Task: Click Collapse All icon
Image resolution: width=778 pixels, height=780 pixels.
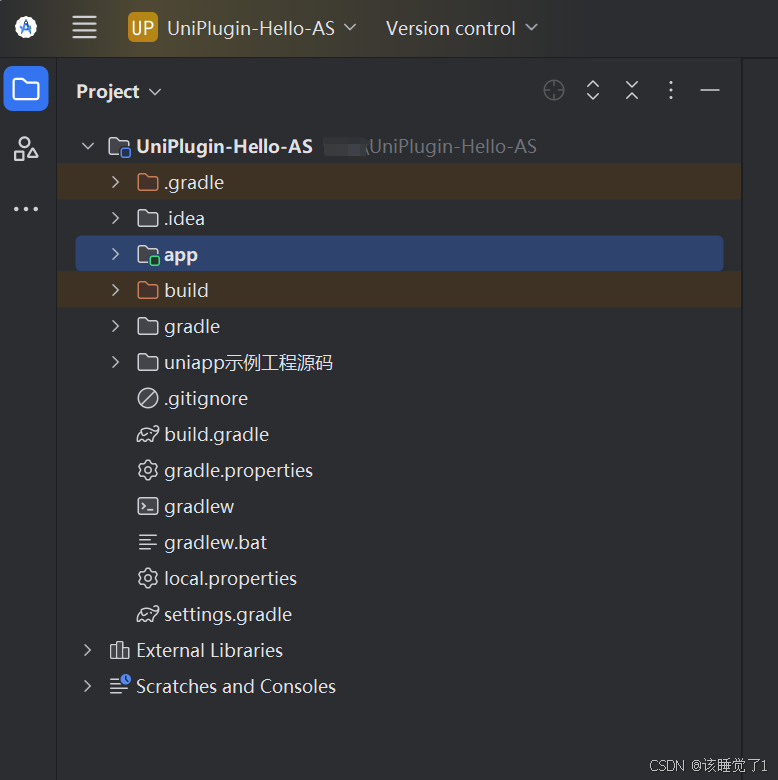Action: click(632, 90)
